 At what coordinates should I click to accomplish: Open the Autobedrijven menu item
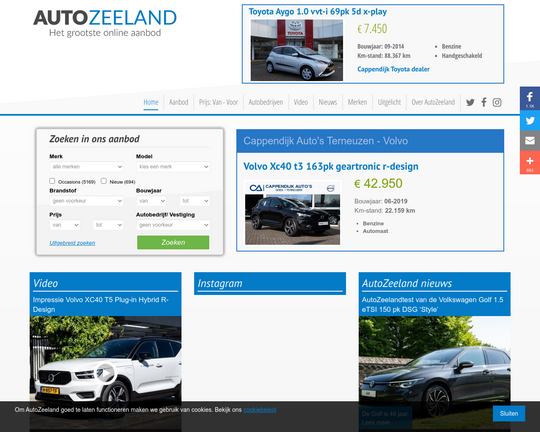266,102
